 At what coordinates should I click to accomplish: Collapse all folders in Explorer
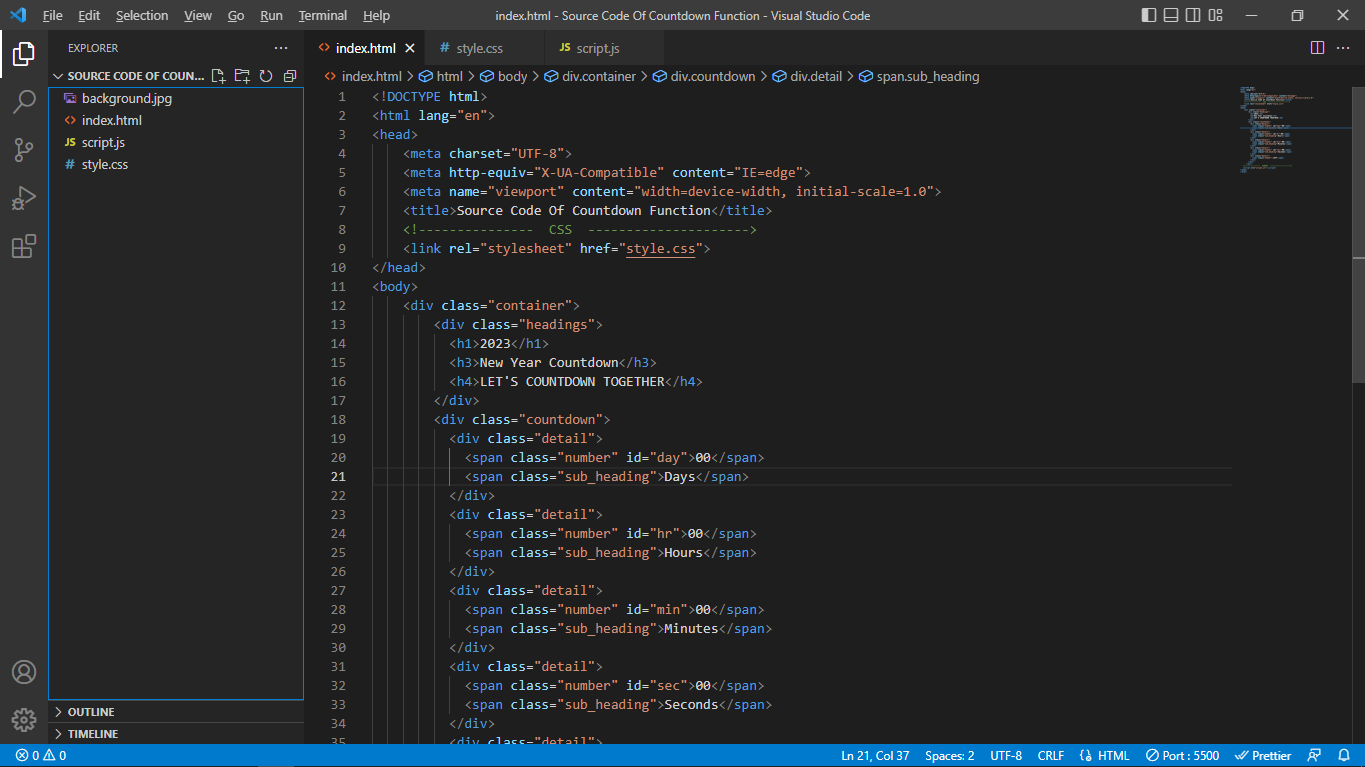tap(290, 76)
